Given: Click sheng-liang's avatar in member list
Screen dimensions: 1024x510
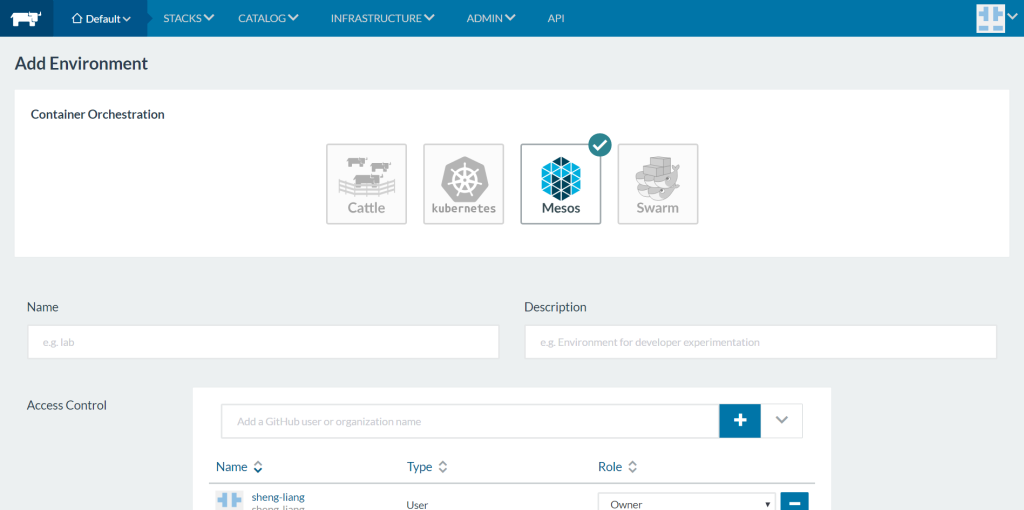Looking at the screenshot, I should (229, 501).
